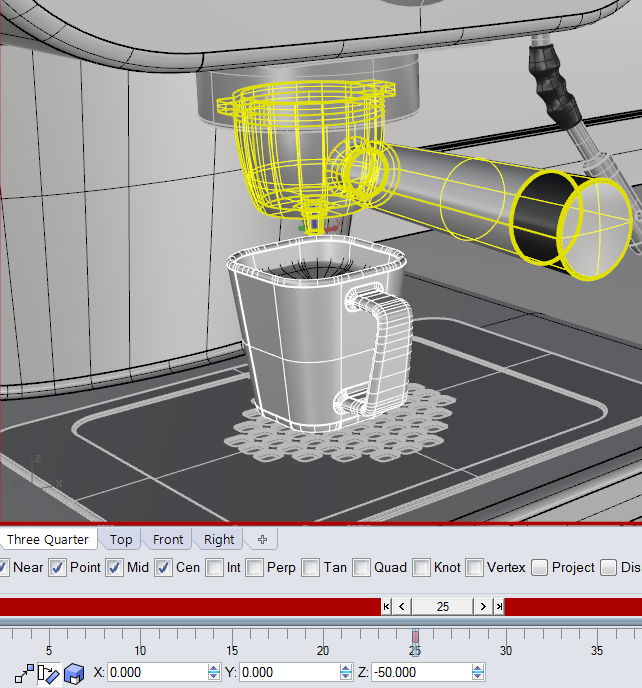This screenshot has height=688, width=642.
Task: Add a new viewport tab with plus
Action: (262, 539)
